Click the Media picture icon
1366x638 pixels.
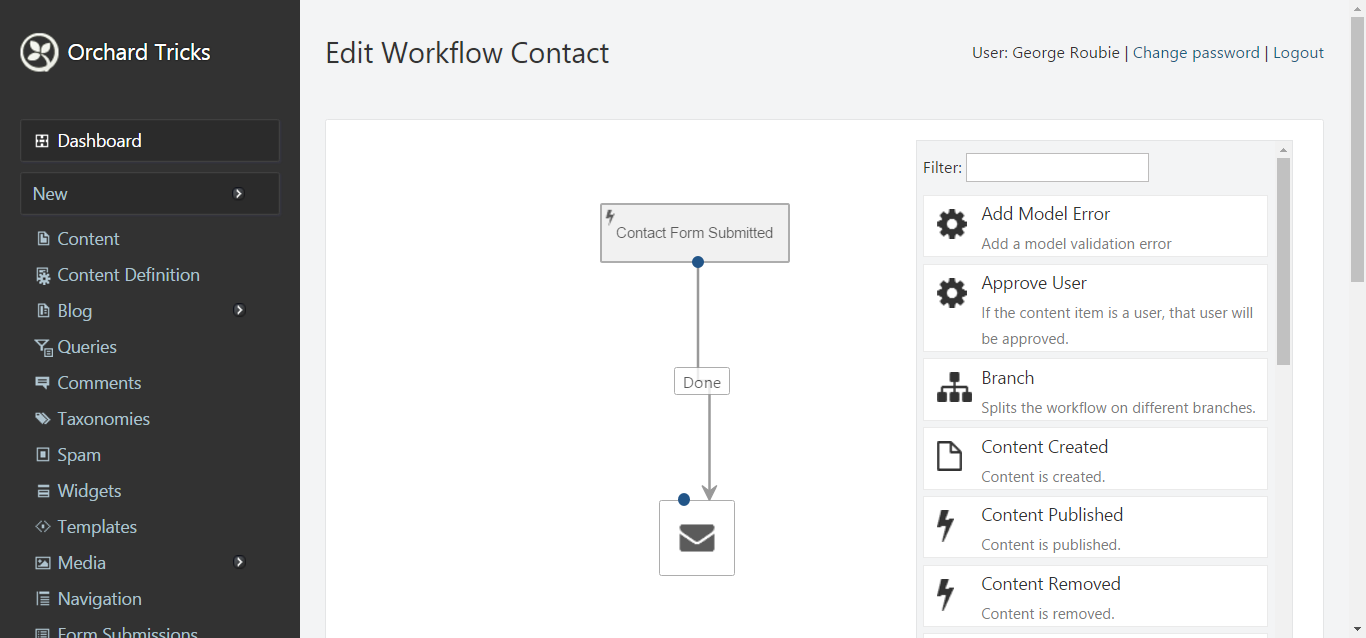[43, 563]
